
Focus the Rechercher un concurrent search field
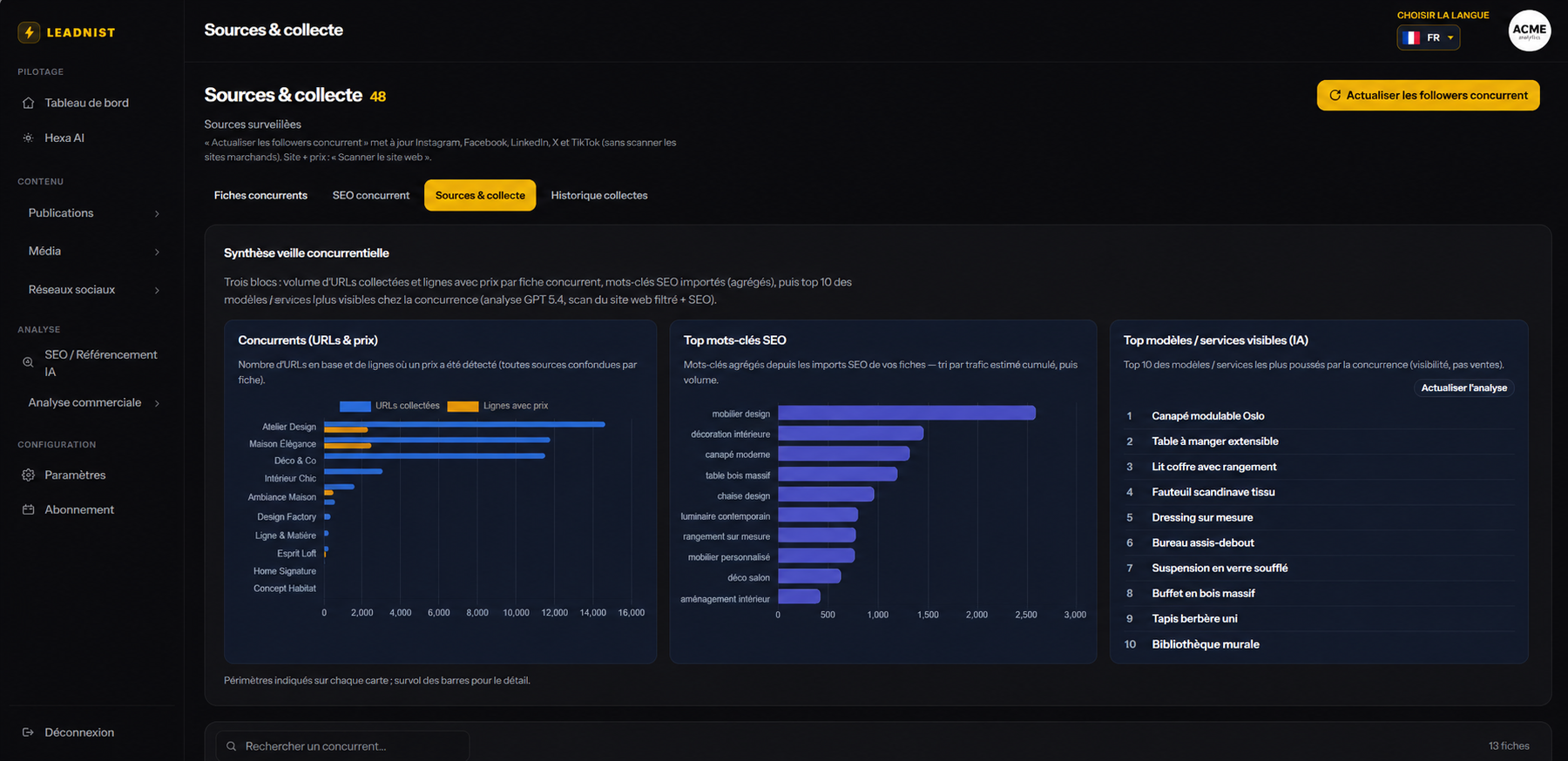tap(342, 746)
